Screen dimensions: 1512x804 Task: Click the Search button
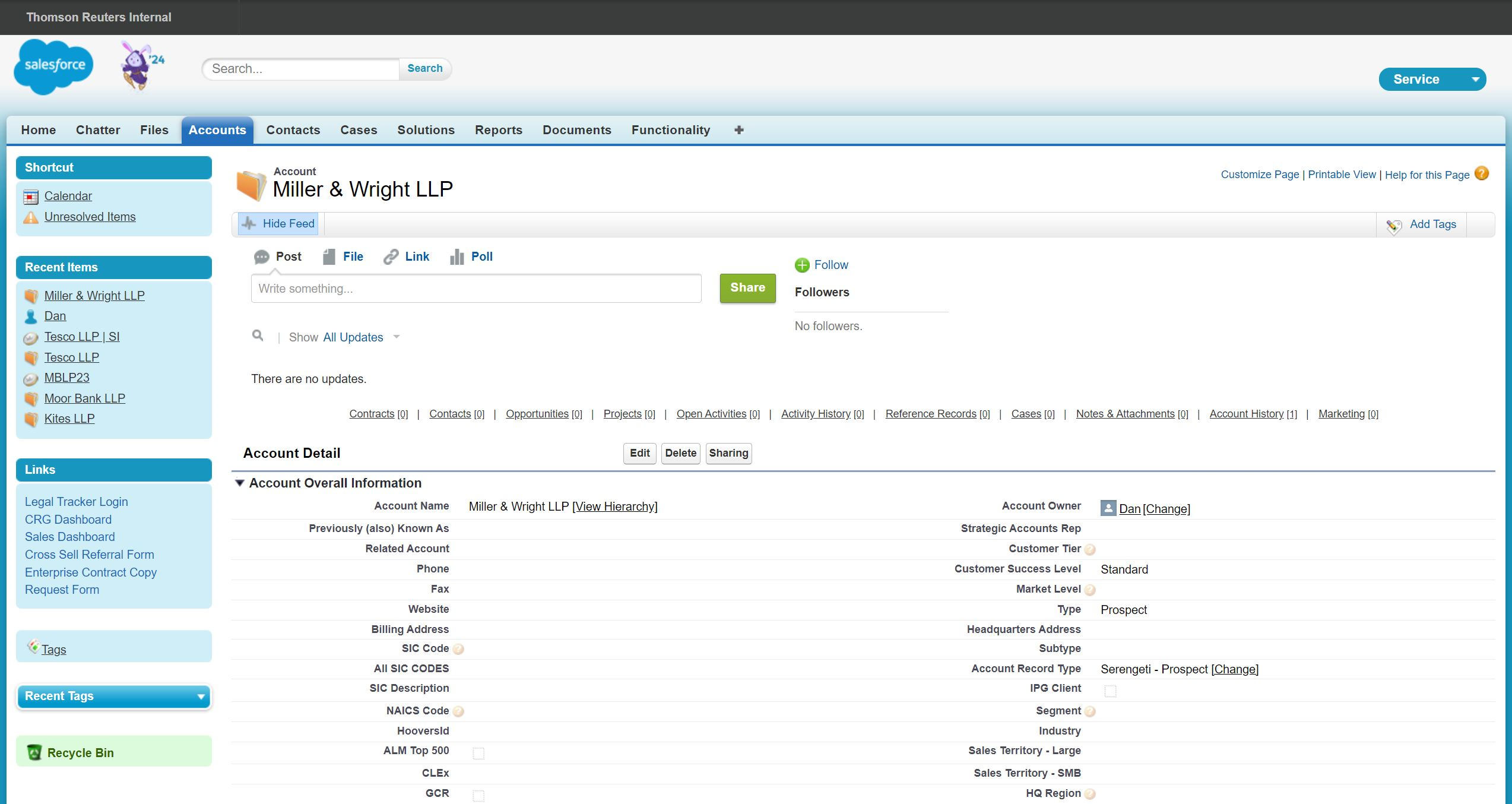(424, 68)
